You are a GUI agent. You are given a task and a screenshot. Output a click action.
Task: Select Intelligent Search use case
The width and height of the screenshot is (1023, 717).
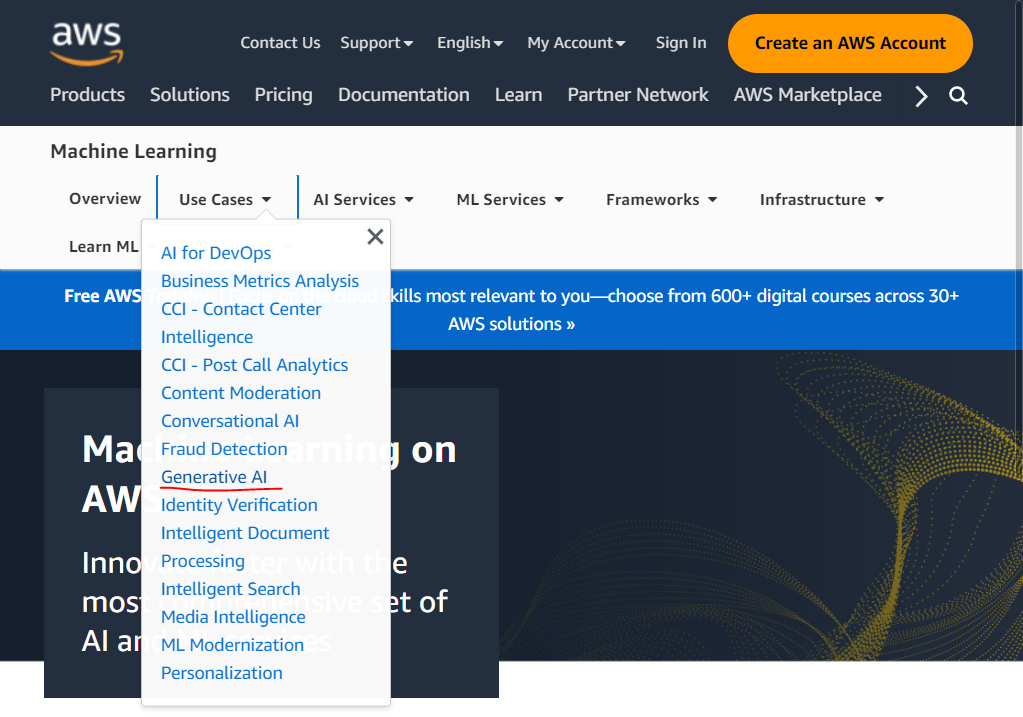click(230, 589)
